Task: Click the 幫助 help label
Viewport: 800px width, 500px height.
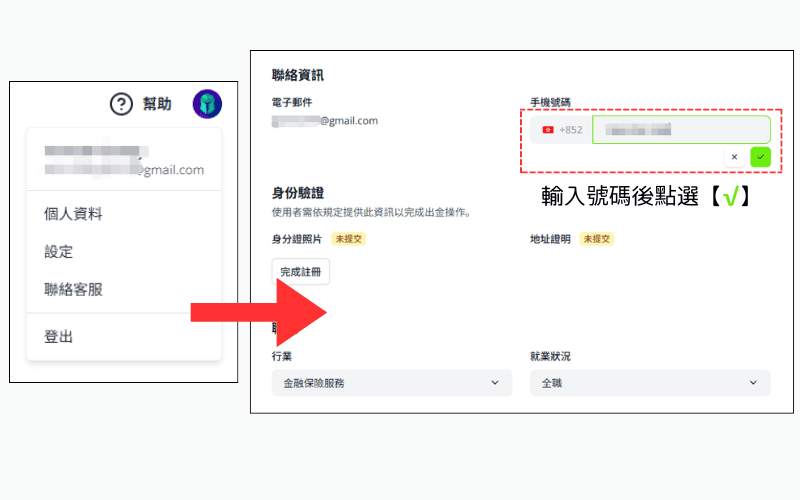Action: coord(157,104)
